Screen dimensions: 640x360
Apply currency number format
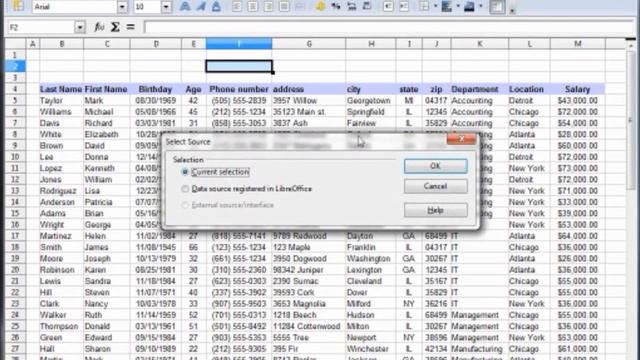pos(320,7)
